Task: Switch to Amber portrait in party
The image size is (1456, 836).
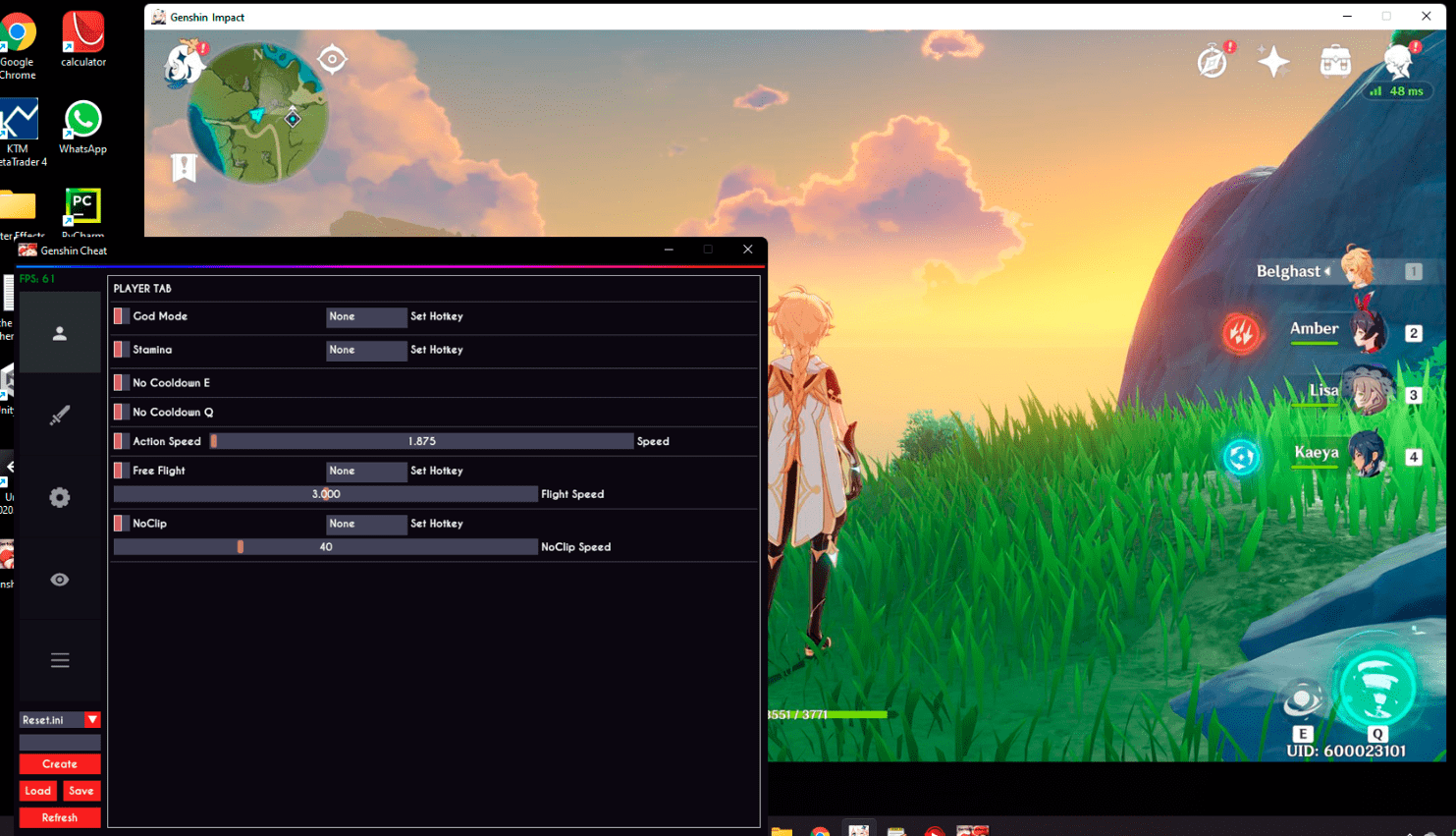Action: pos(1368,331)
